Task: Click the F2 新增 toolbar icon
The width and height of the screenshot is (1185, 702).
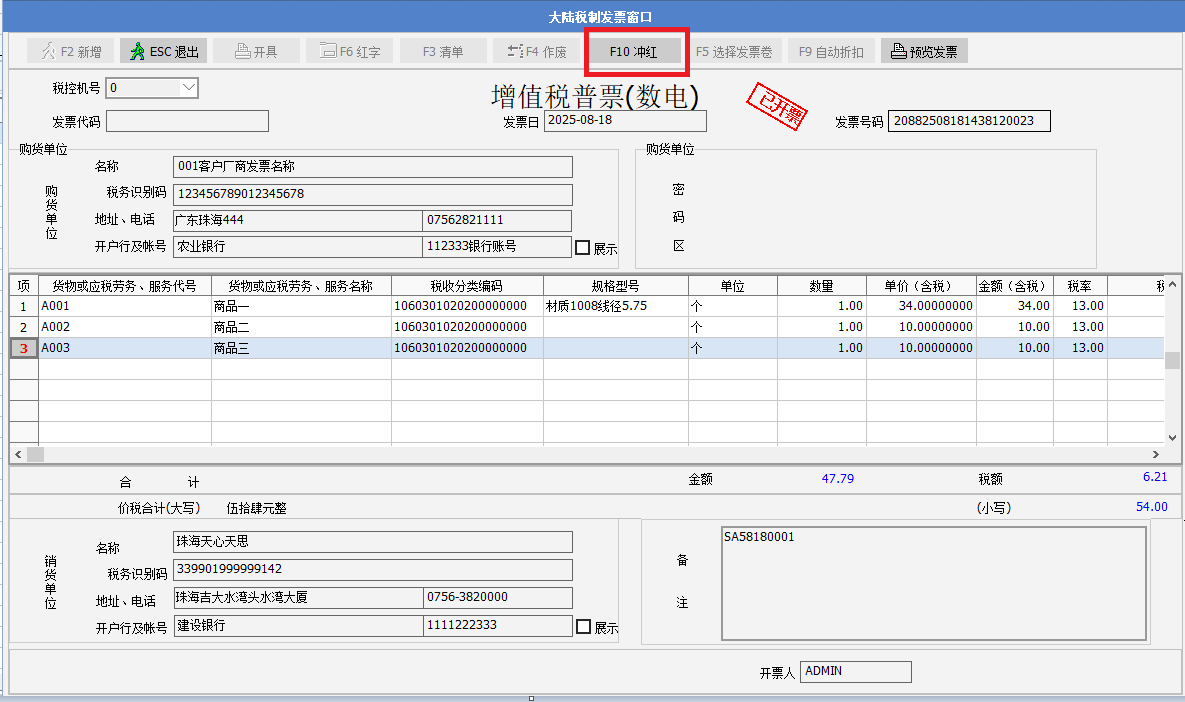Action: [48, 51]
